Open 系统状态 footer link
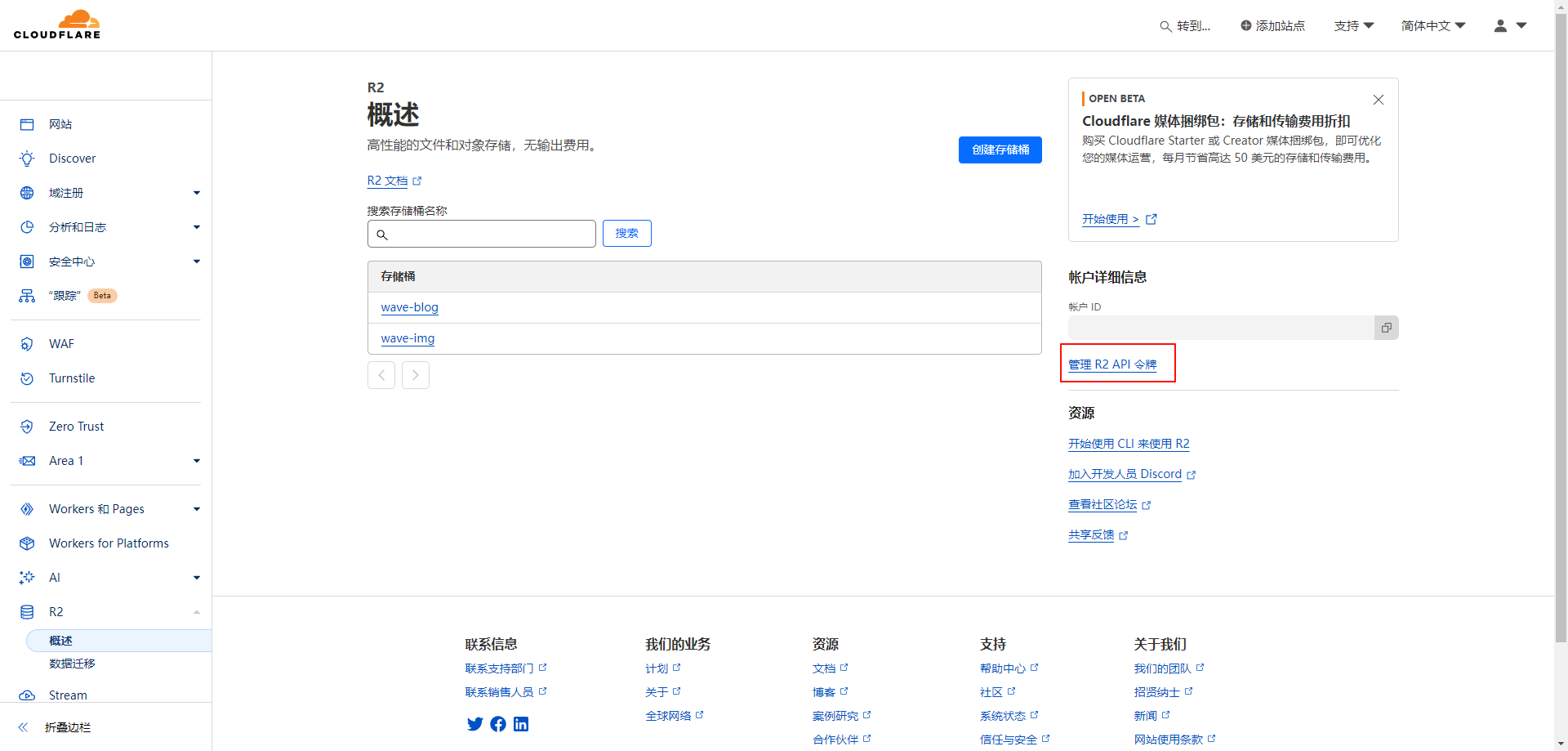The width and height of the screenshot is (1568, 751). coord(1009,716)
